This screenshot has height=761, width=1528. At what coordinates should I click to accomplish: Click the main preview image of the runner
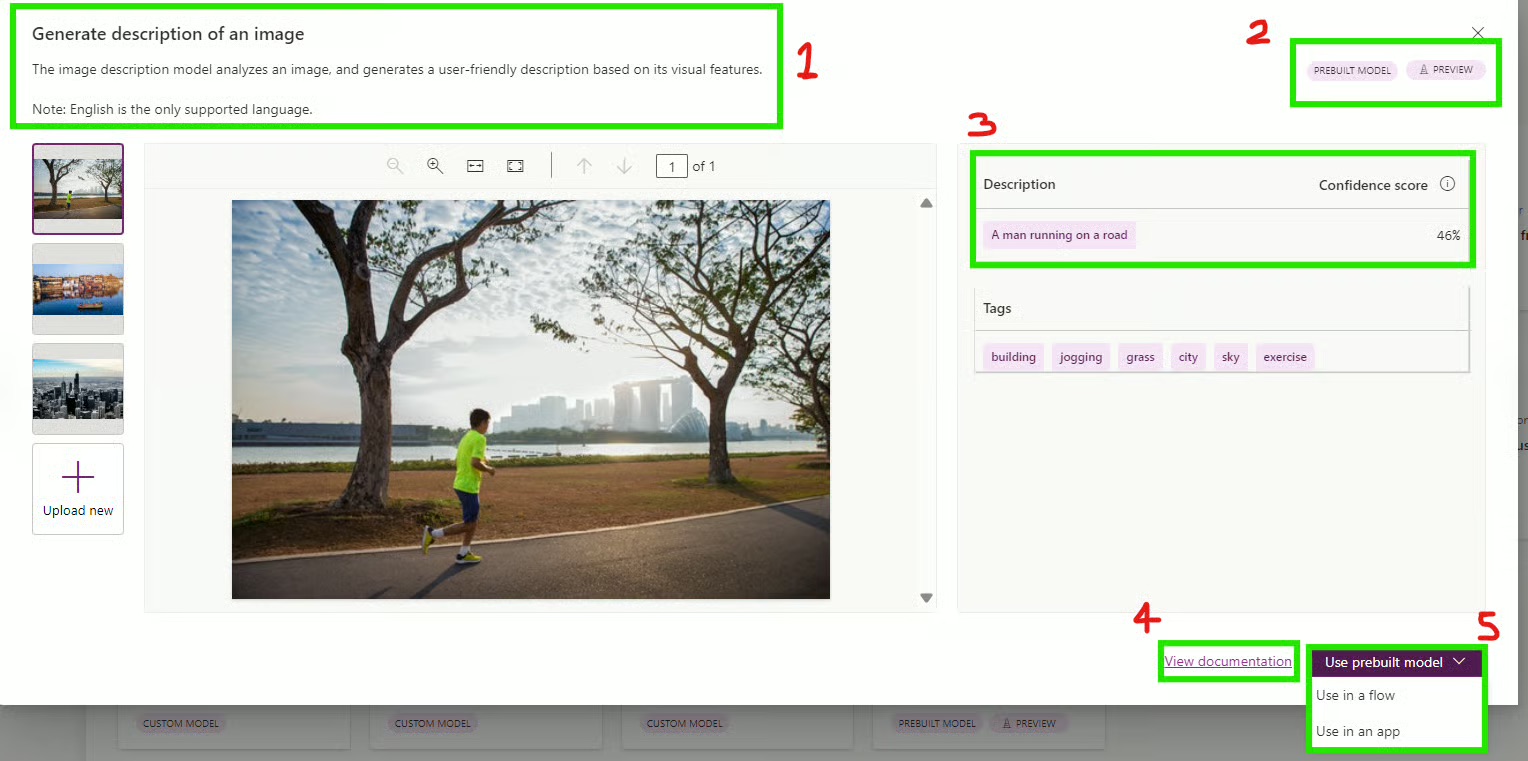(x=531, y=399)
